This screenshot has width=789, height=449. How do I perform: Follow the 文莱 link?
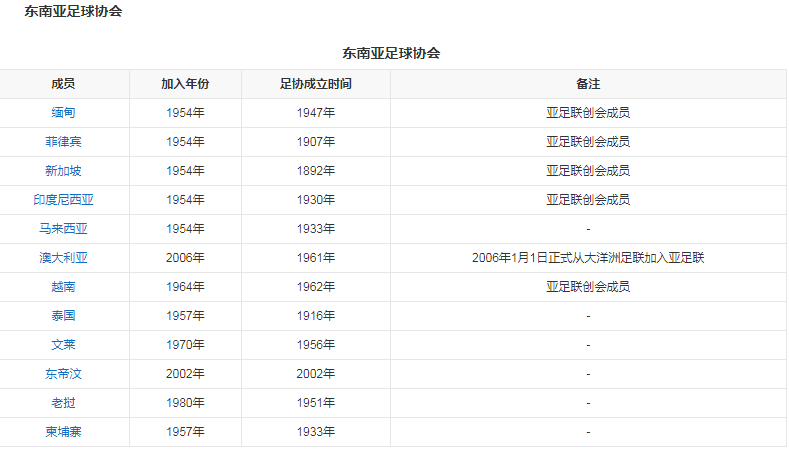click(64, 345)
